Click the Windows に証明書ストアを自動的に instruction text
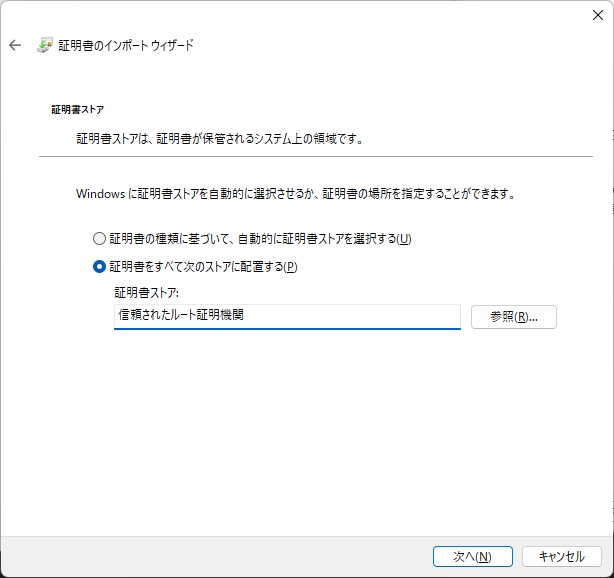The height and width of the screenshot is (578, 614). pos(295,193)
